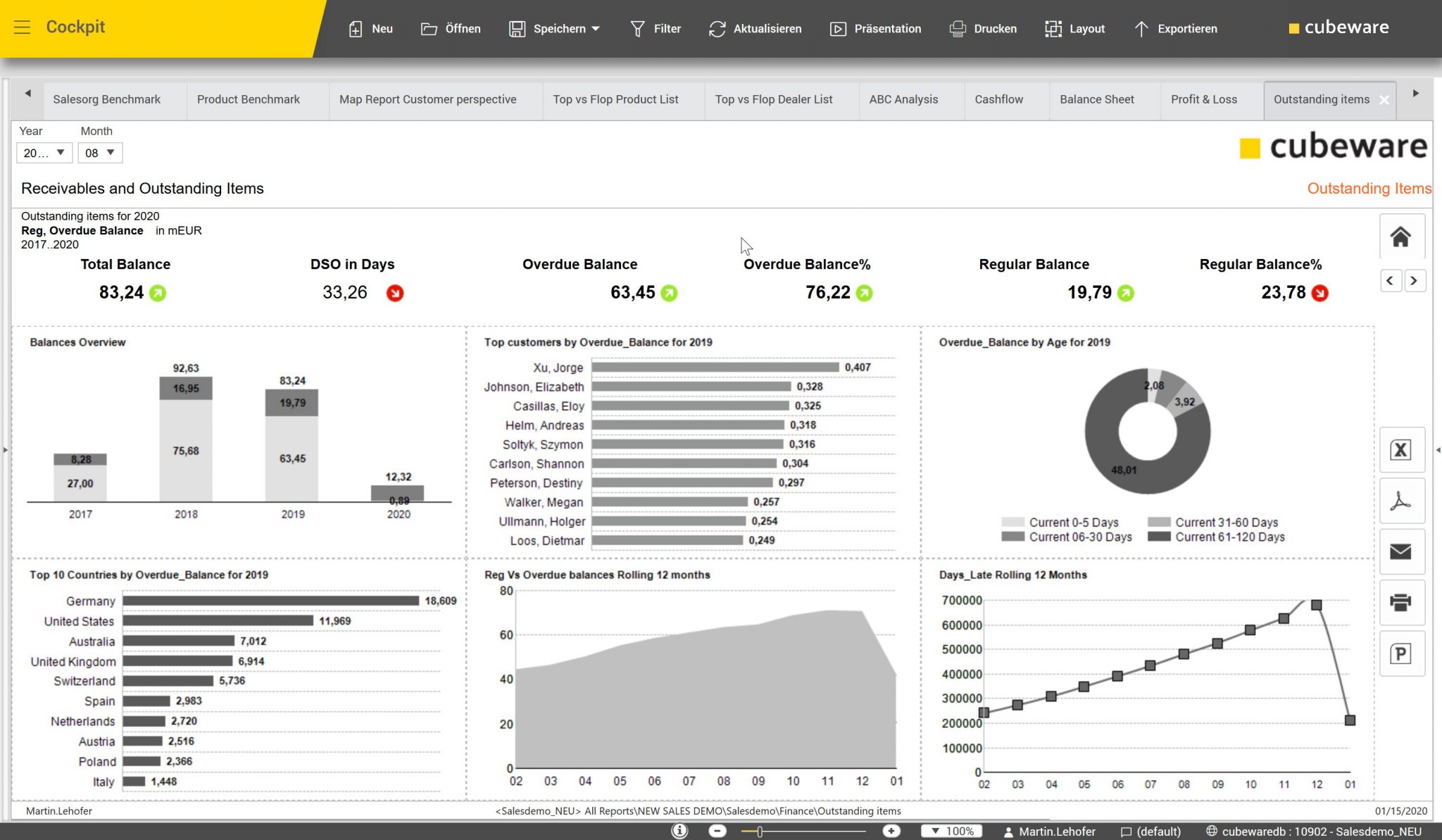Click the zoom in plus button
The image size is (1442, 840).
click(891, 831)
